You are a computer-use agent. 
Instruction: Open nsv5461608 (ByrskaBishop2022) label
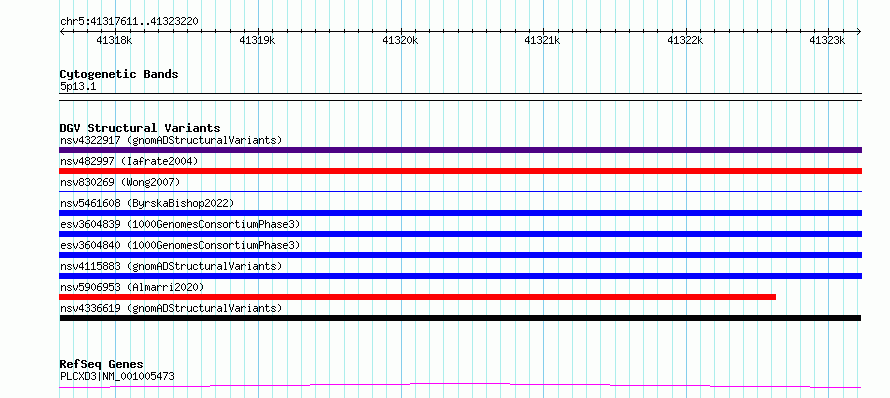click(x=147, y=203)
